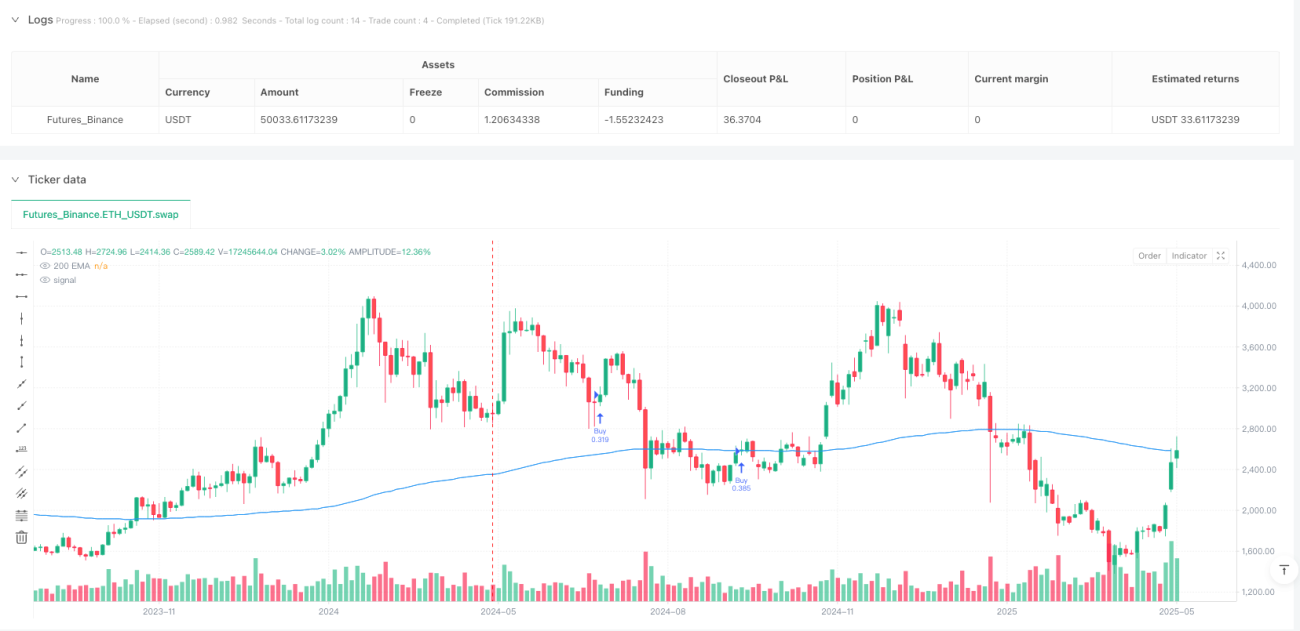Toggle the 200 EMA eye visibility
The width and height of the screenshot is (1300, 631).
coord(44,266)
